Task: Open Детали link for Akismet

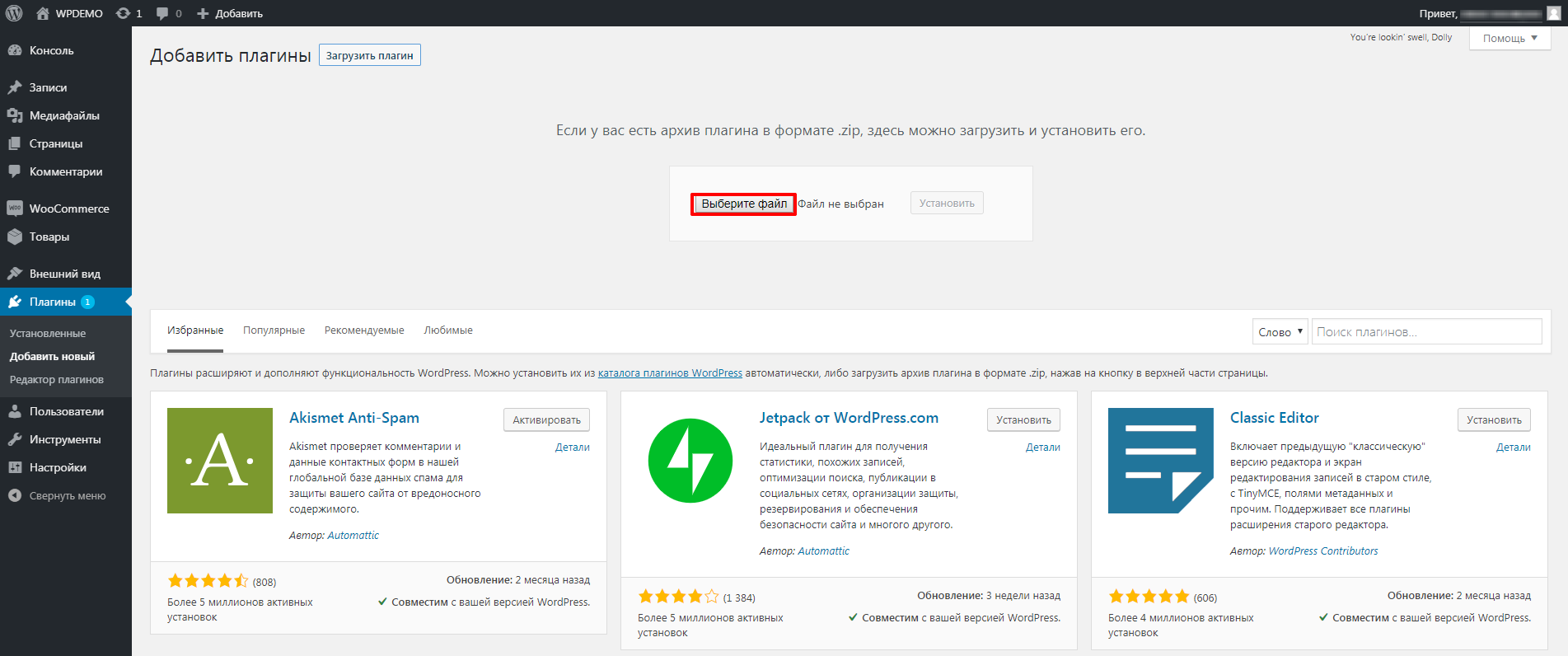Action: point(573,447)
